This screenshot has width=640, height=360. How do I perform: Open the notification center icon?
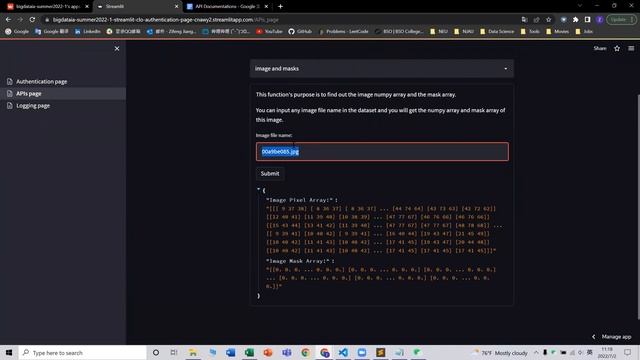click(x=628, y=352)
